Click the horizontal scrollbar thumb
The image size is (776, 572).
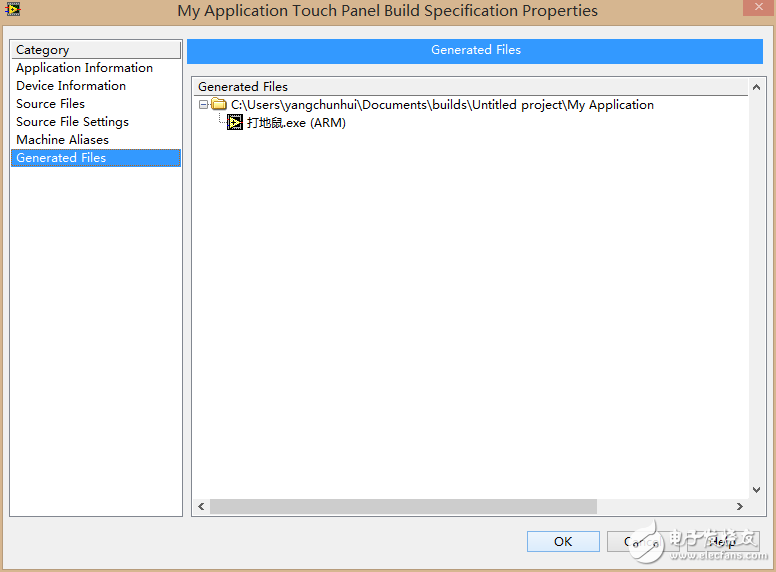click(403, 506)
